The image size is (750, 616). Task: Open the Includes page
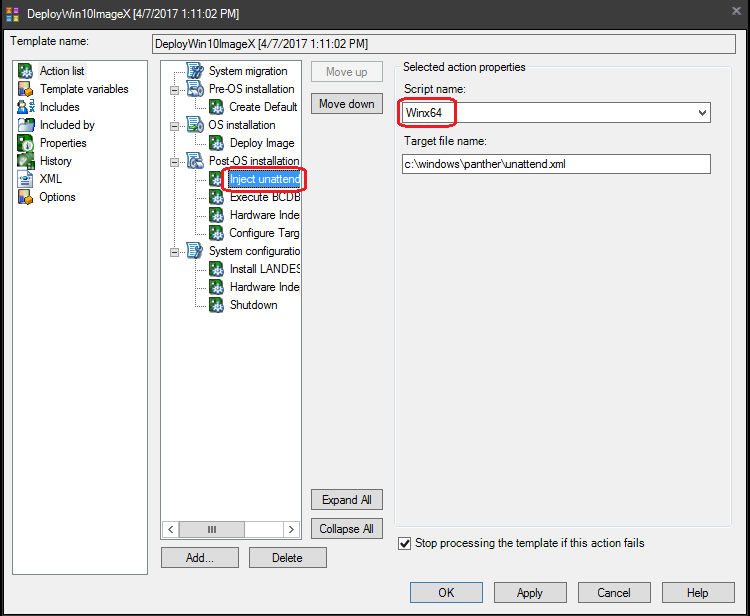pyautogui.click(x=59, y=107)
